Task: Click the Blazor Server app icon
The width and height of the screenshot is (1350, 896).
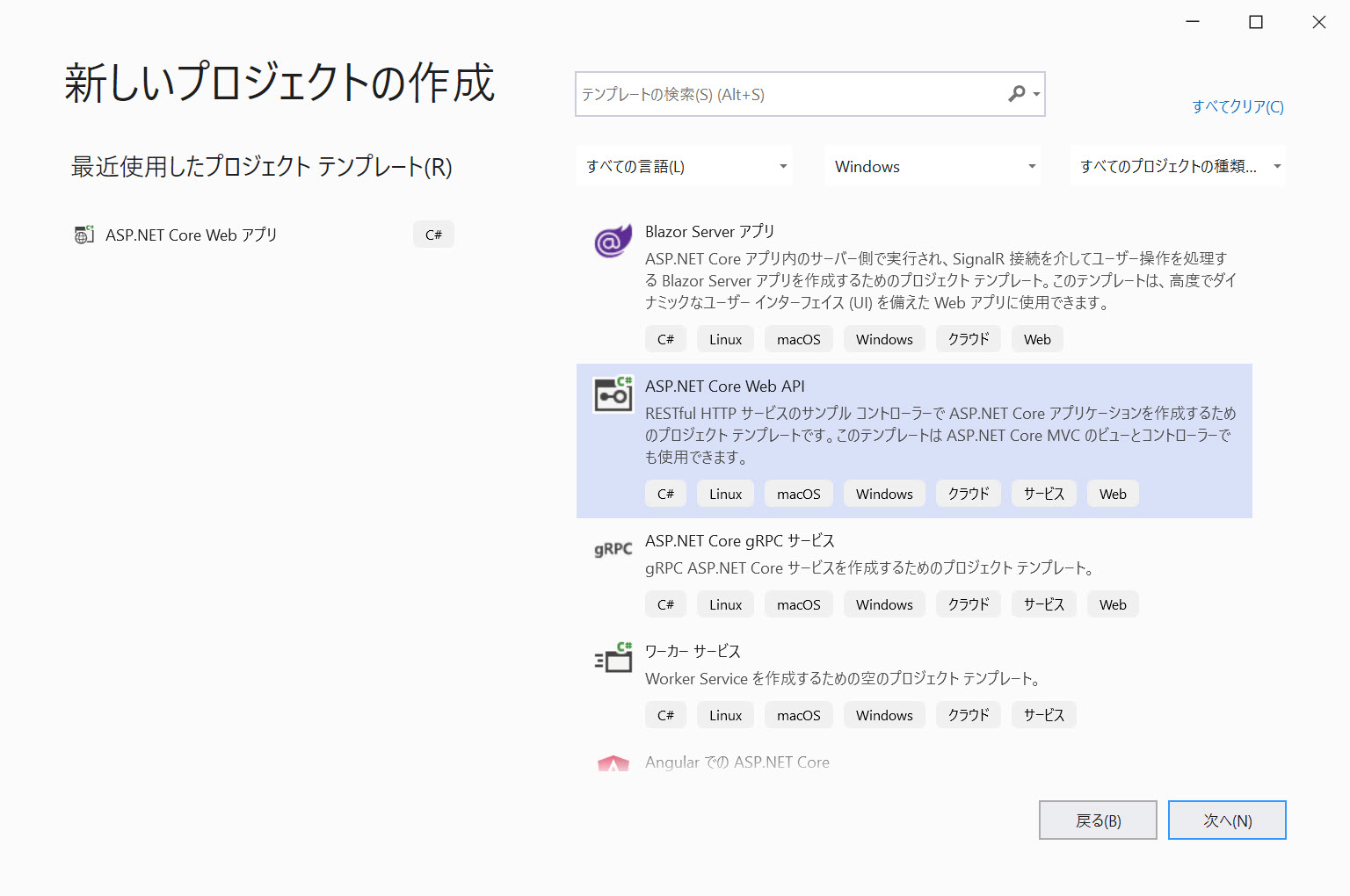Action: click(613, 241)
